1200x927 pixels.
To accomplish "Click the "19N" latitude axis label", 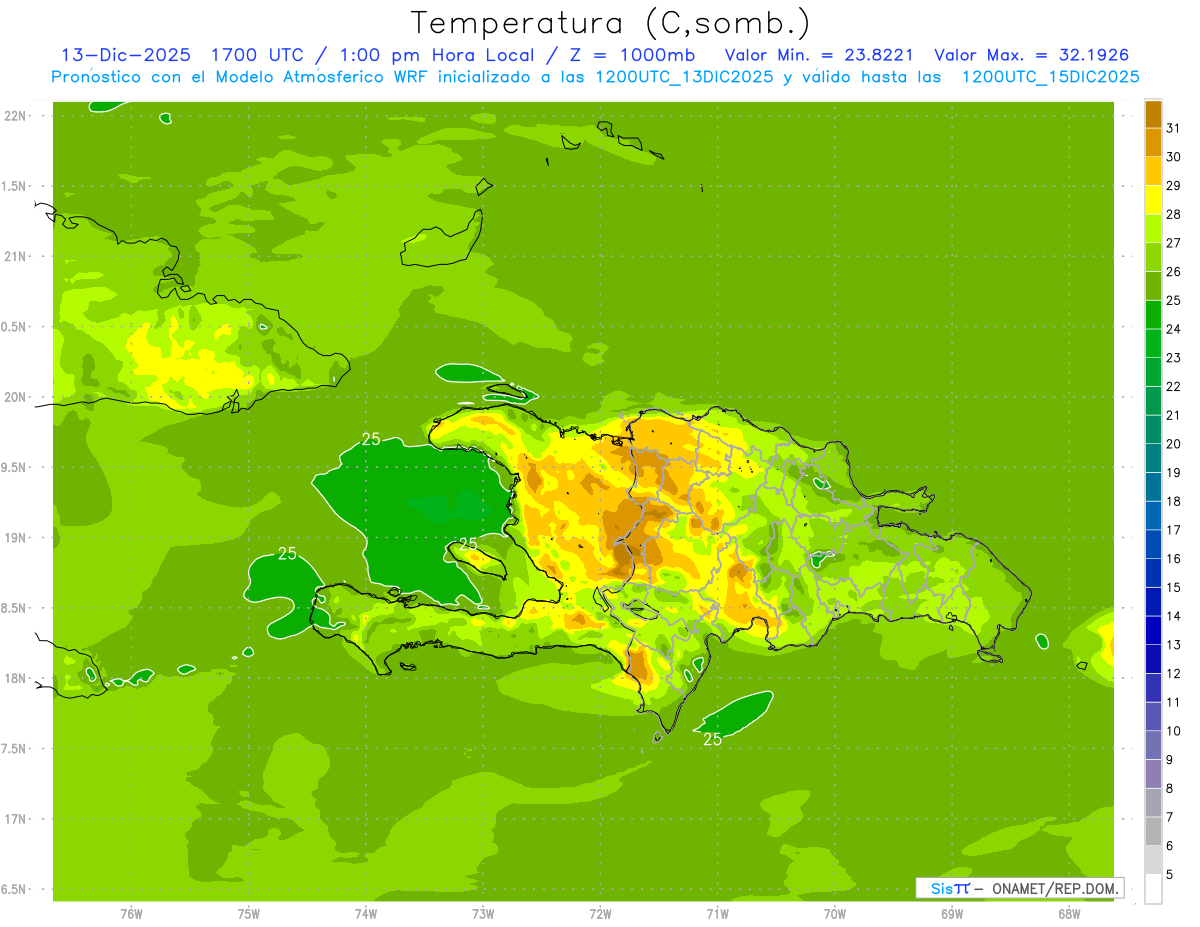I will [x=16, y=538].
